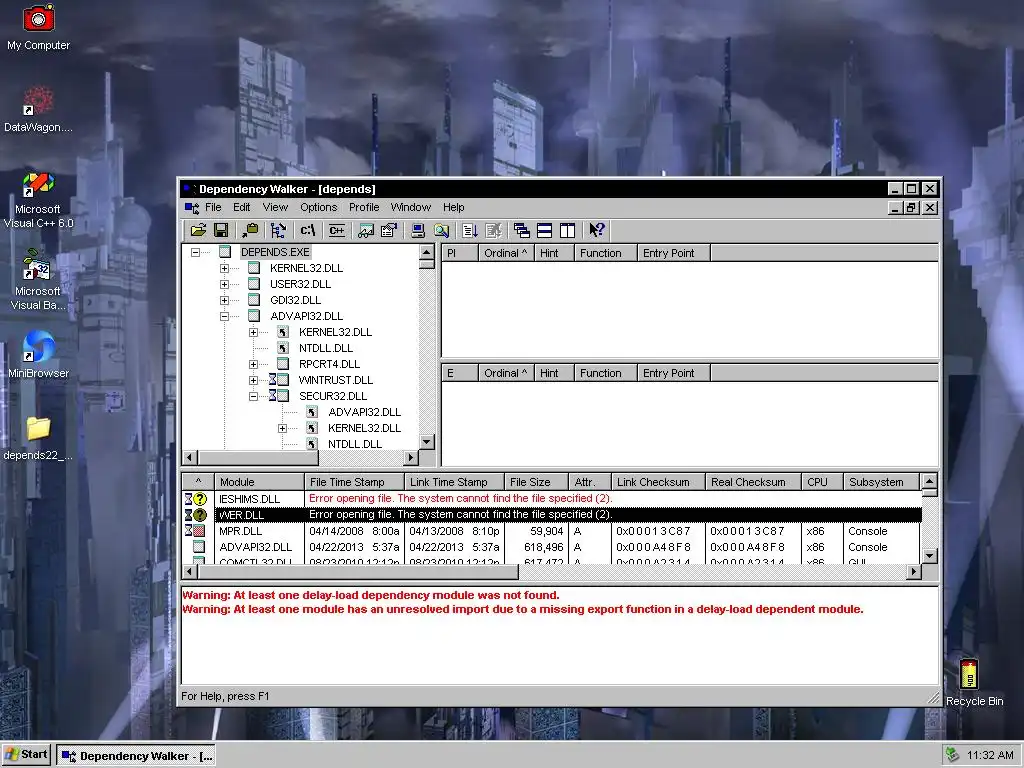
Task: Open the System Information computer icon
Action: (418, 230)
